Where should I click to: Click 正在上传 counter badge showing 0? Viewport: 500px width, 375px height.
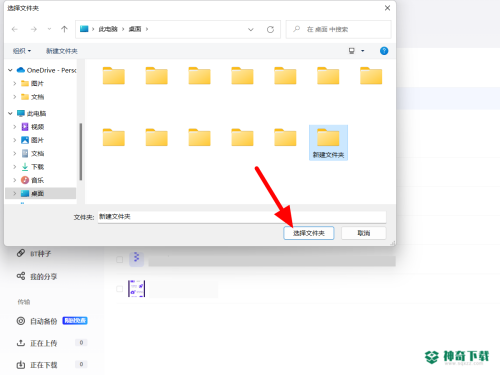click(x=81, y=343)
